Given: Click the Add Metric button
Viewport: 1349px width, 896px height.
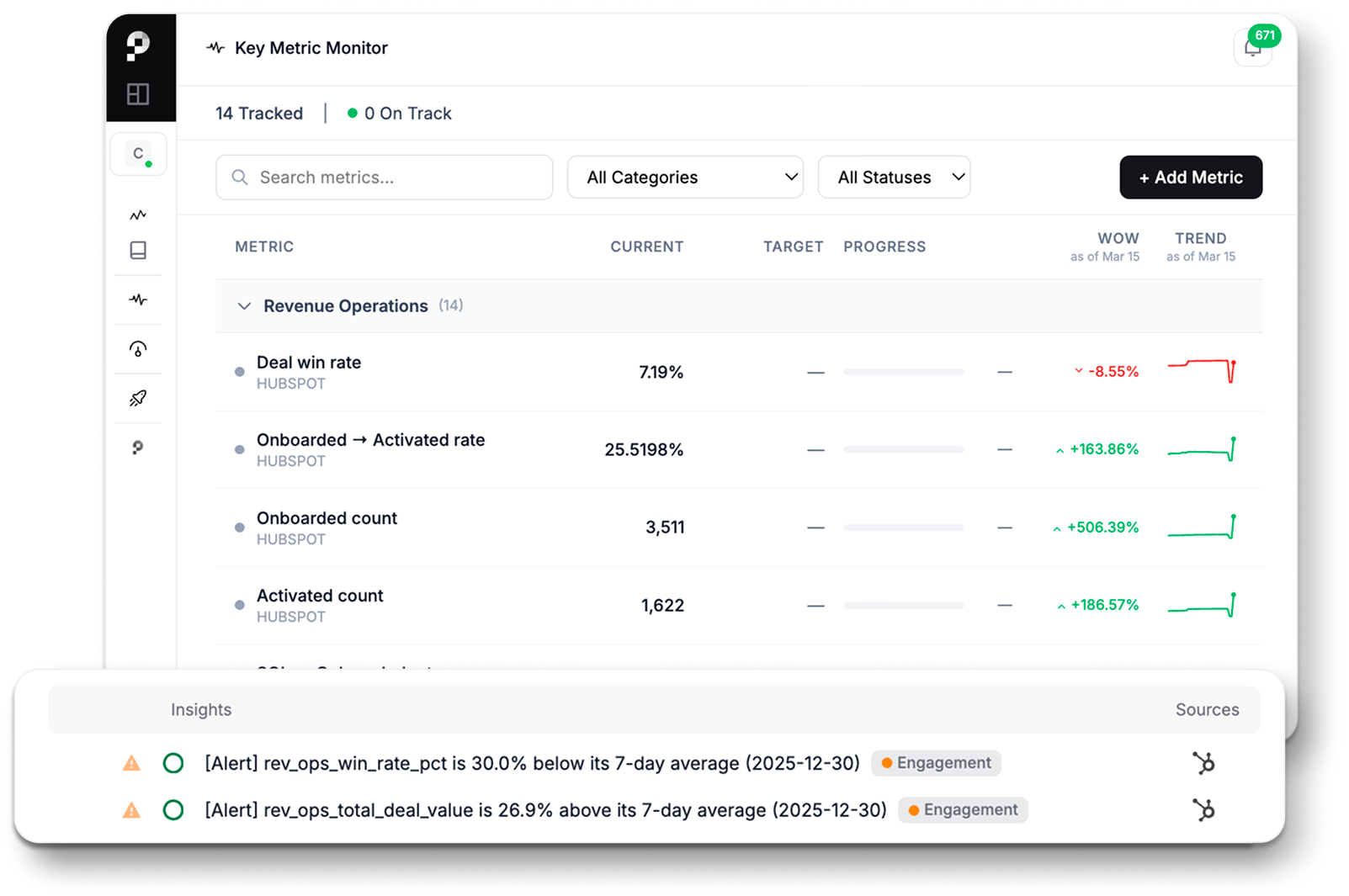Looking at the screenshot, I should tap(1190, 177).
